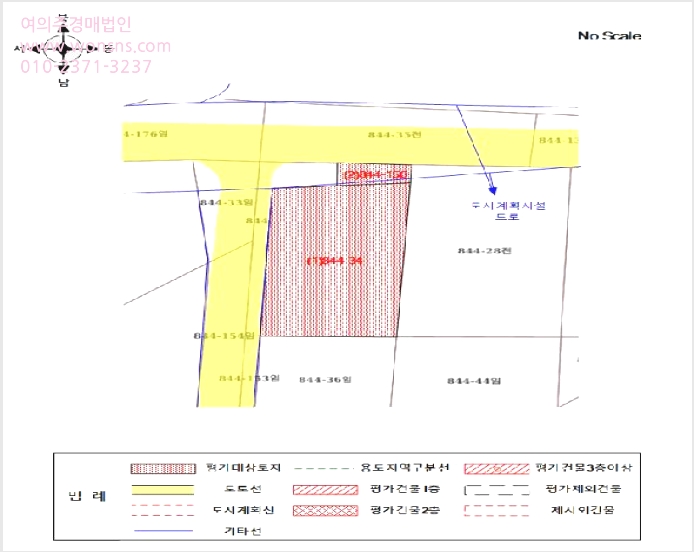Image resolution: width=694 pixels, height=552 pixels.
Task: Click the blue 도시계획시설 도로 annotation text
Action: (x=508, y=211)
